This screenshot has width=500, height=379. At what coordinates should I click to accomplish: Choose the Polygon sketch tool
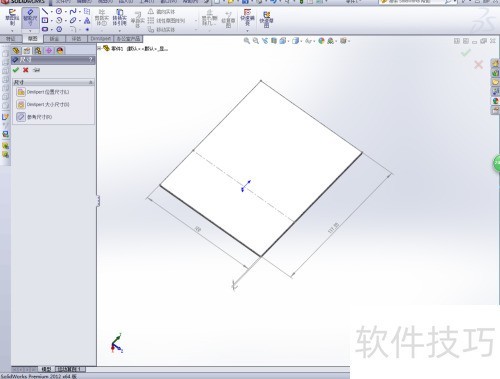coord(59,29)
